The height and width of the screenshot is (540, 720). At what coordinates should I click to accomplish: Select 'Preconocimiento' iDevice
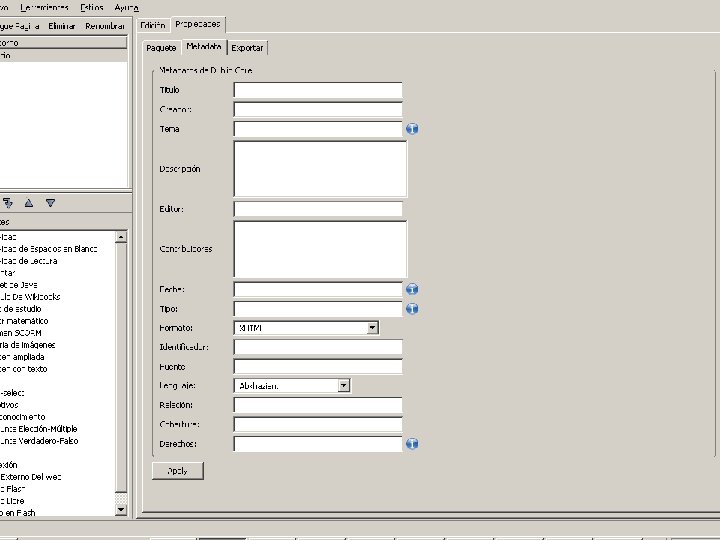point(22,416)
